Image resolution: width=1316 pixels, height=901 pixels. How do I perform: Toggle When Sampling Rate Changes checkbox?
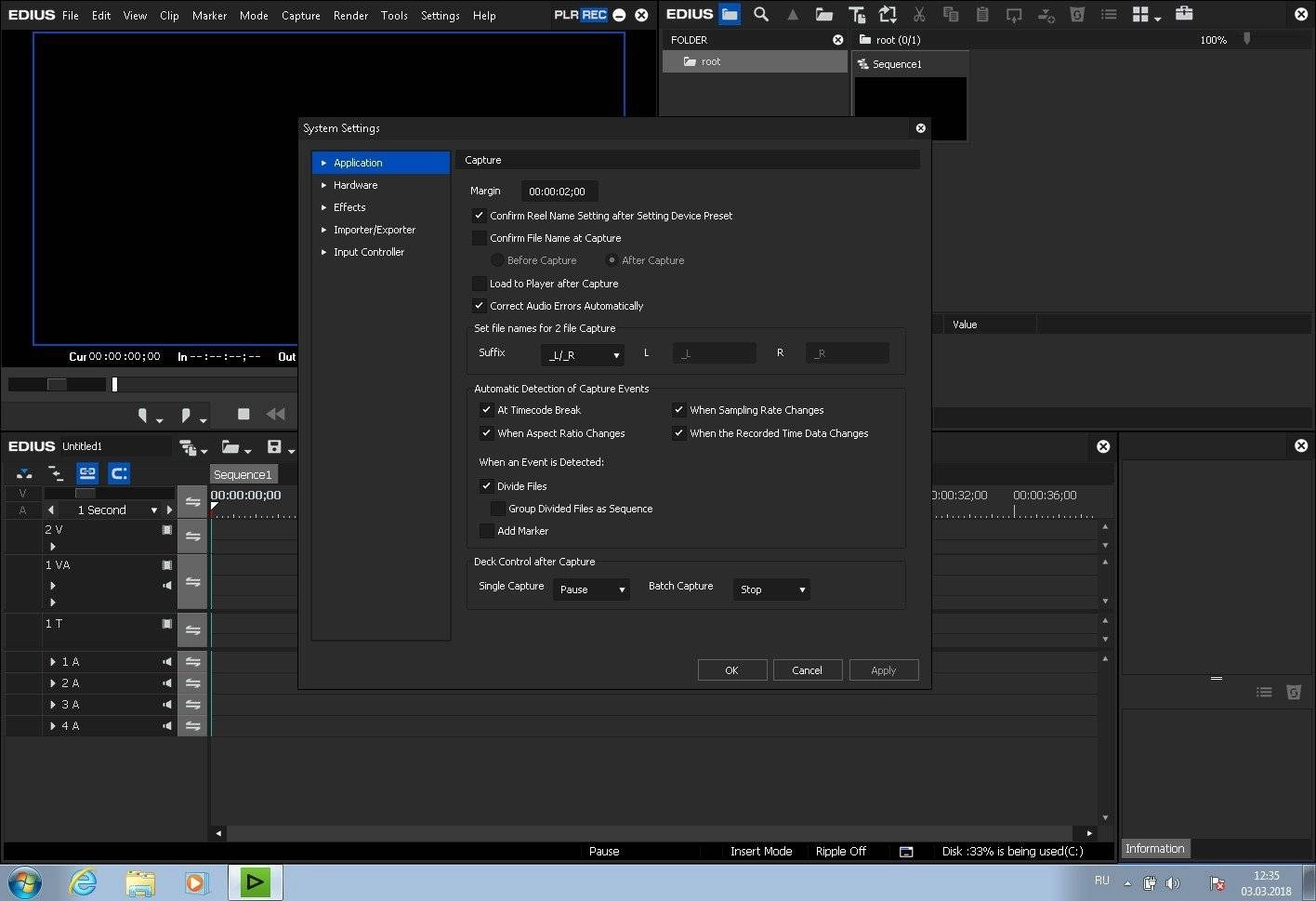[x=679, y=410]
